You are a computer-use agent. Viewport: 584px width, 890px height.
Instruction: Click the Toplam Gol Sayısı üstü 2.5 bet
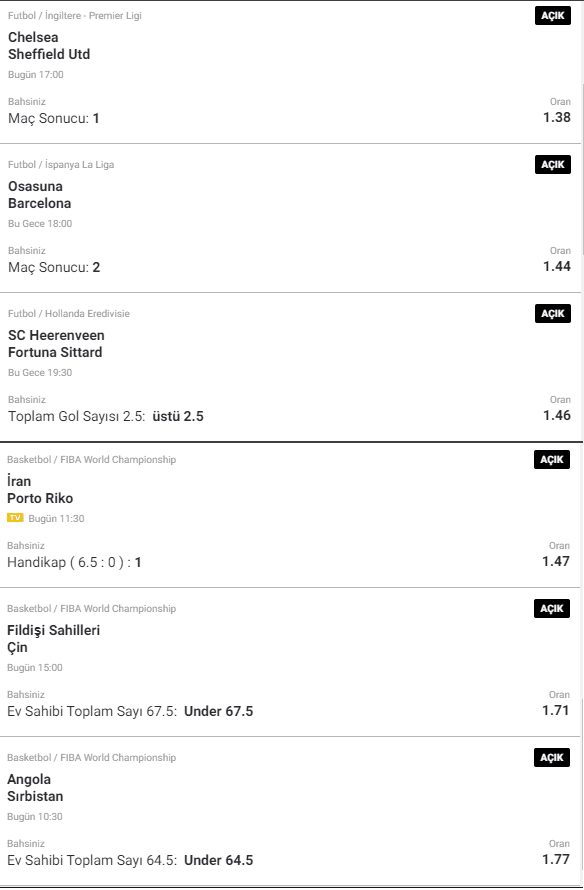tap(106, 417)
